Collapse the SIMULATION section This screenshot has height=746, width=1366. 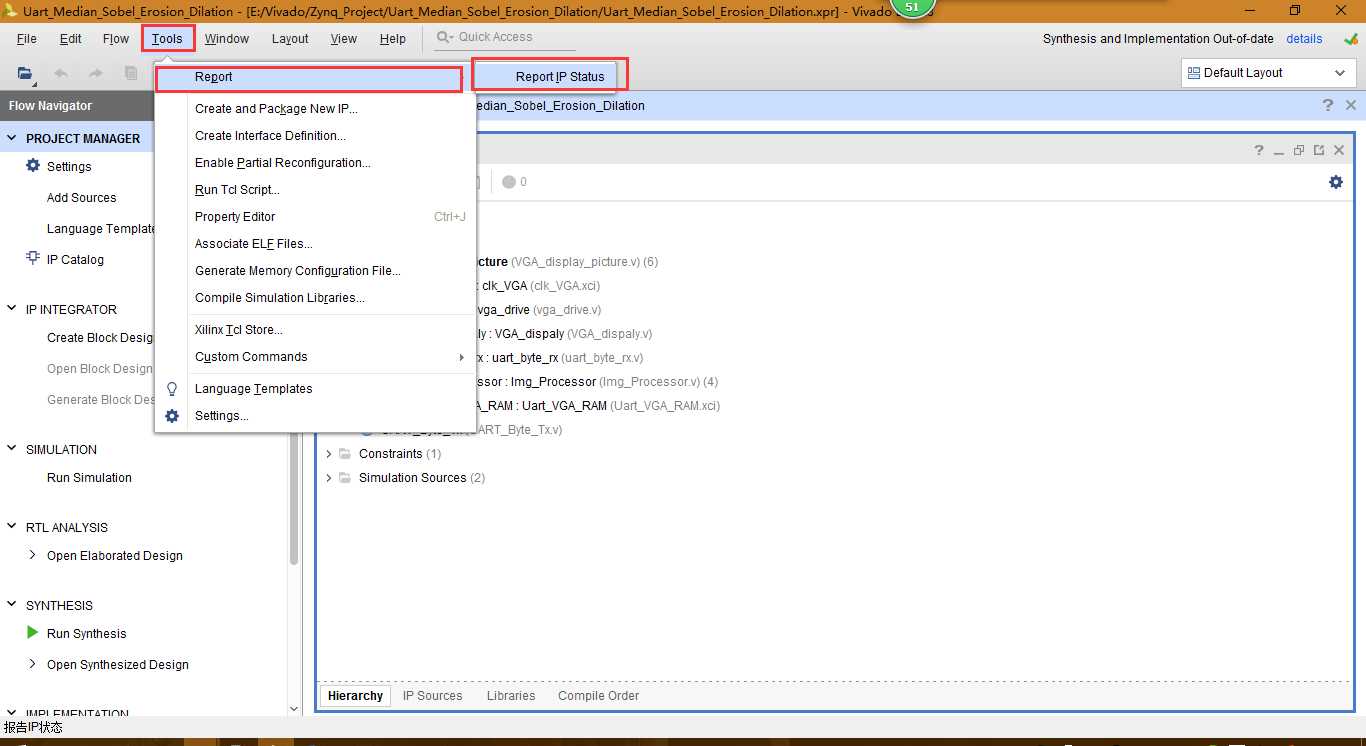click(13, 449)
